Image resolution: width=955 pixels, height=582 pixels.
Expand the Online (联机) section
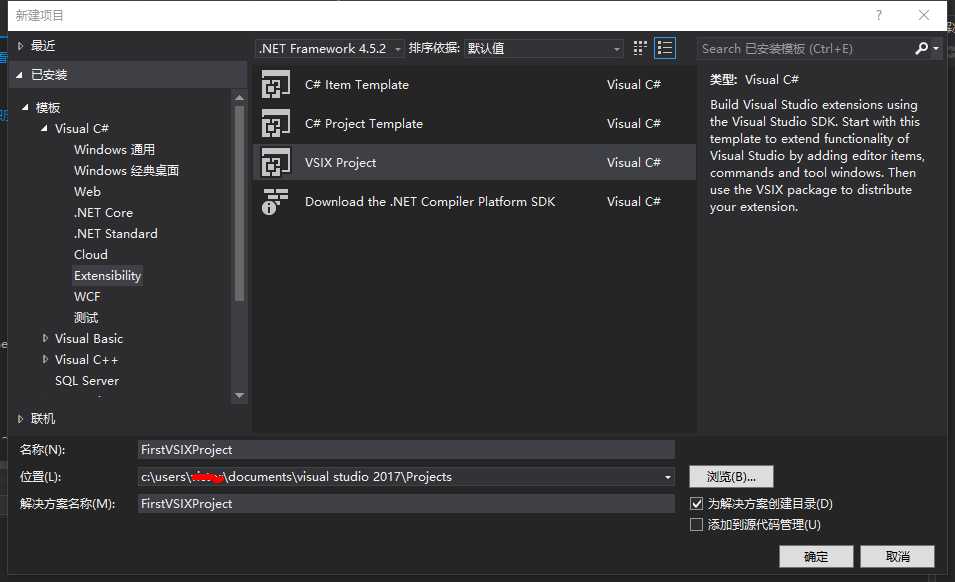(20, 419)
